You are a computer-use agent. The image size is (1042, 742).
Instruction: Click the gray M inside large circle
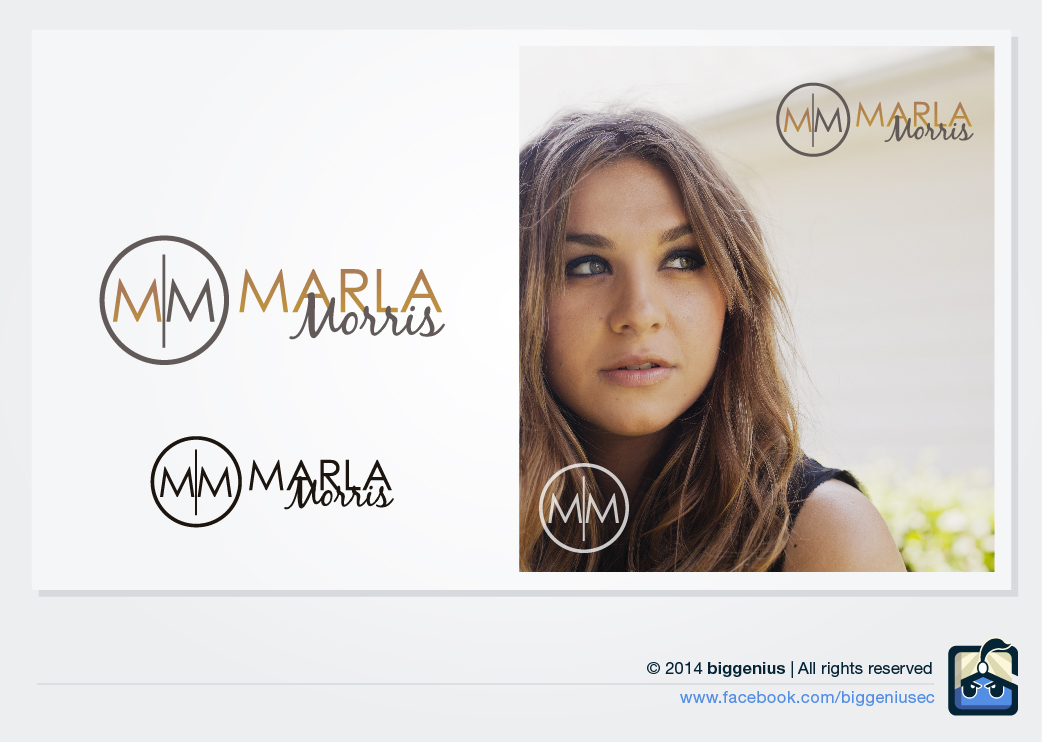coord(191,301)
